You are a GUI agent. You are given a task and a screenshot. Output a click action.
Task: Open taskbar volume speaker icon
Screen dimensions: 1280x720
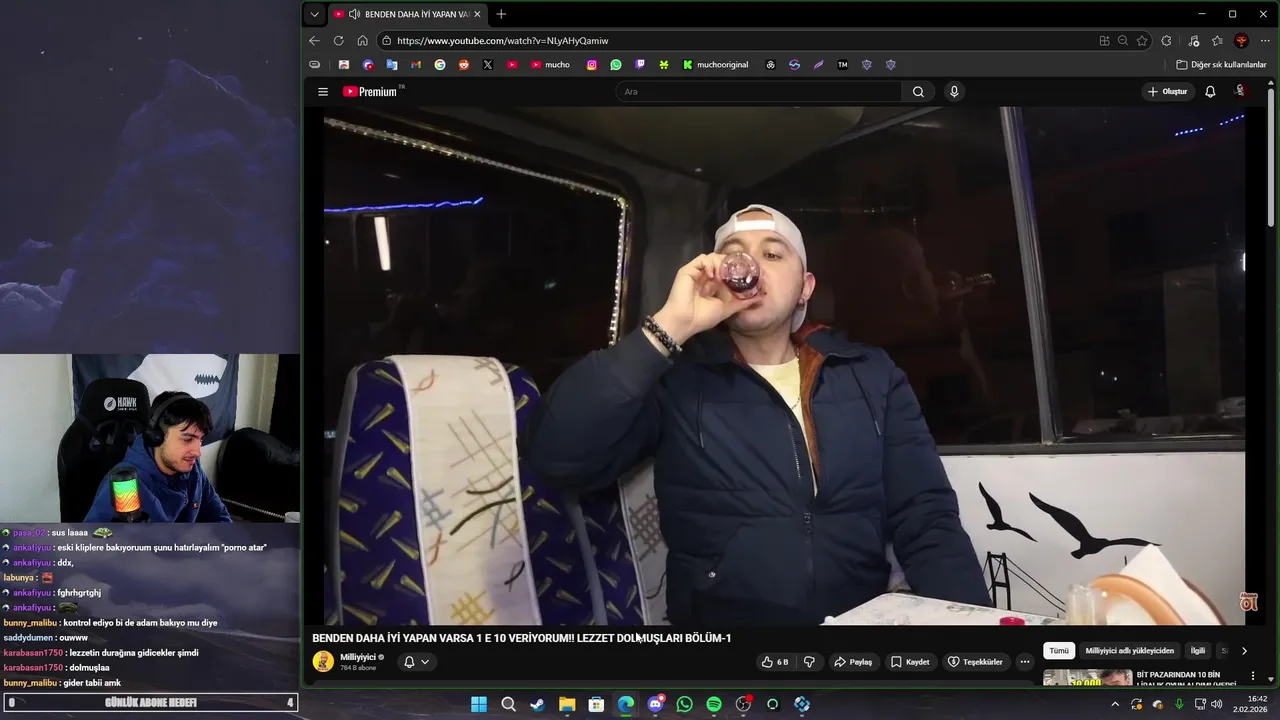tap(1217, 704)
